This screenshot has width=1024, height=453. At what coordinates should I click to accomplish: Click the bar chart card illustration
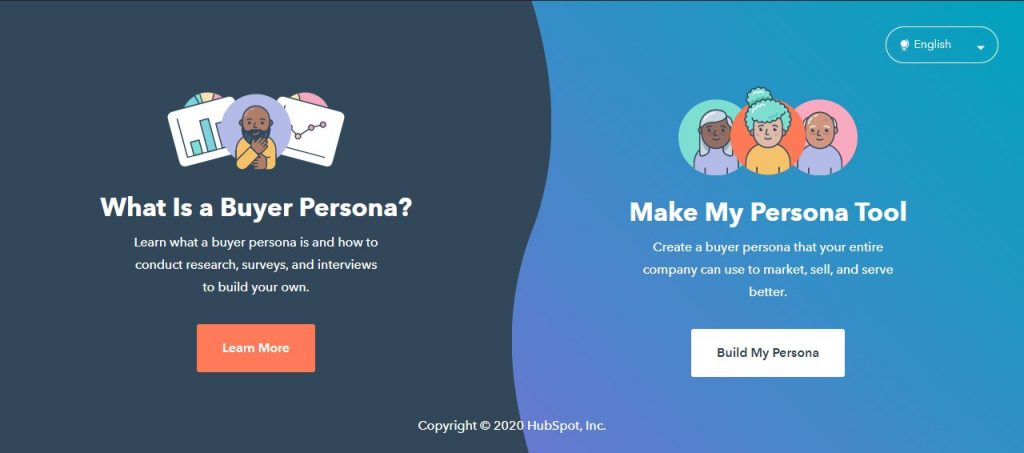[200, 132]
